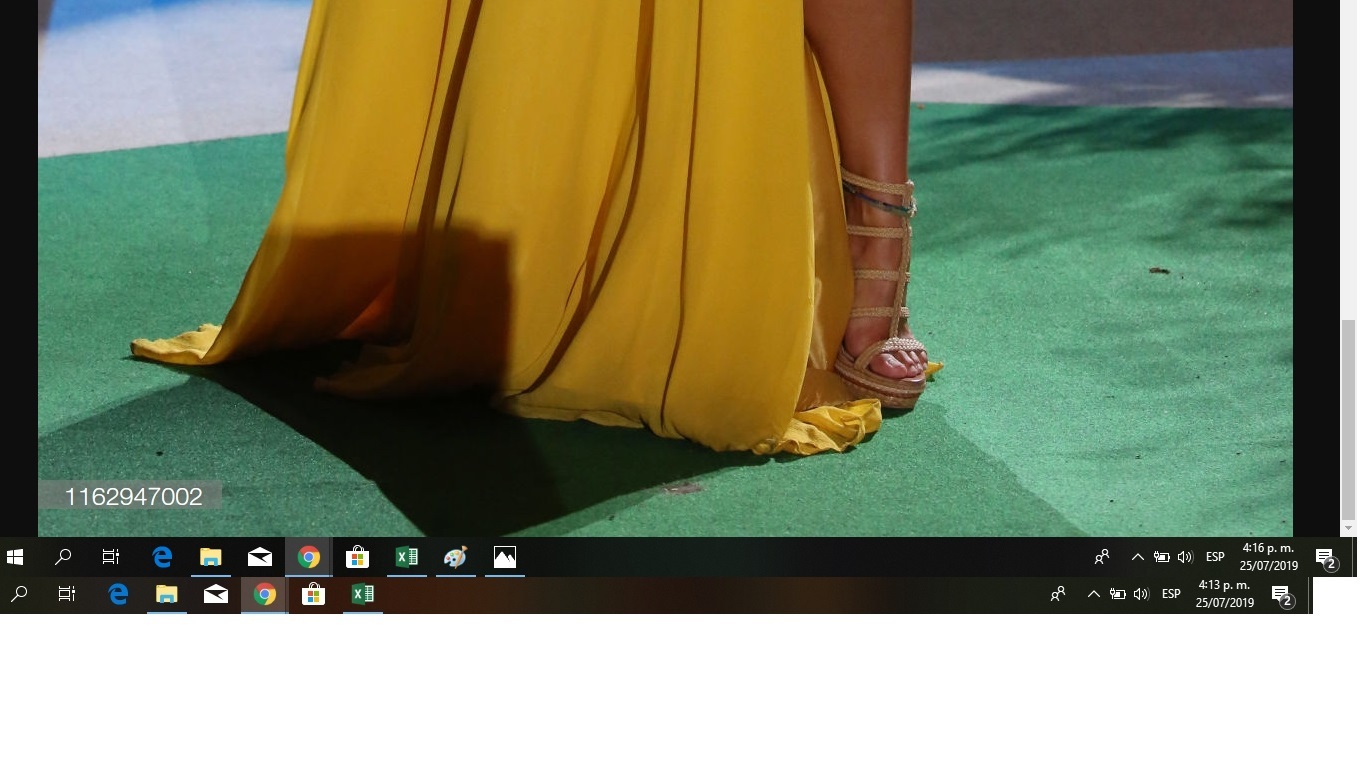Open Microsoft Store in the upper taskbar
Screen dimensions: 1366x768
point(357,557)
